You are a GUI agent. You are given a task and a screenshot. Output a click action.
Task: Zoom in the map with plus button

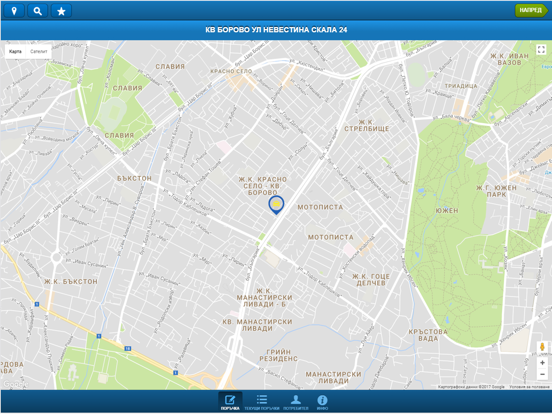pyautogui.click(x=542, y=363)
